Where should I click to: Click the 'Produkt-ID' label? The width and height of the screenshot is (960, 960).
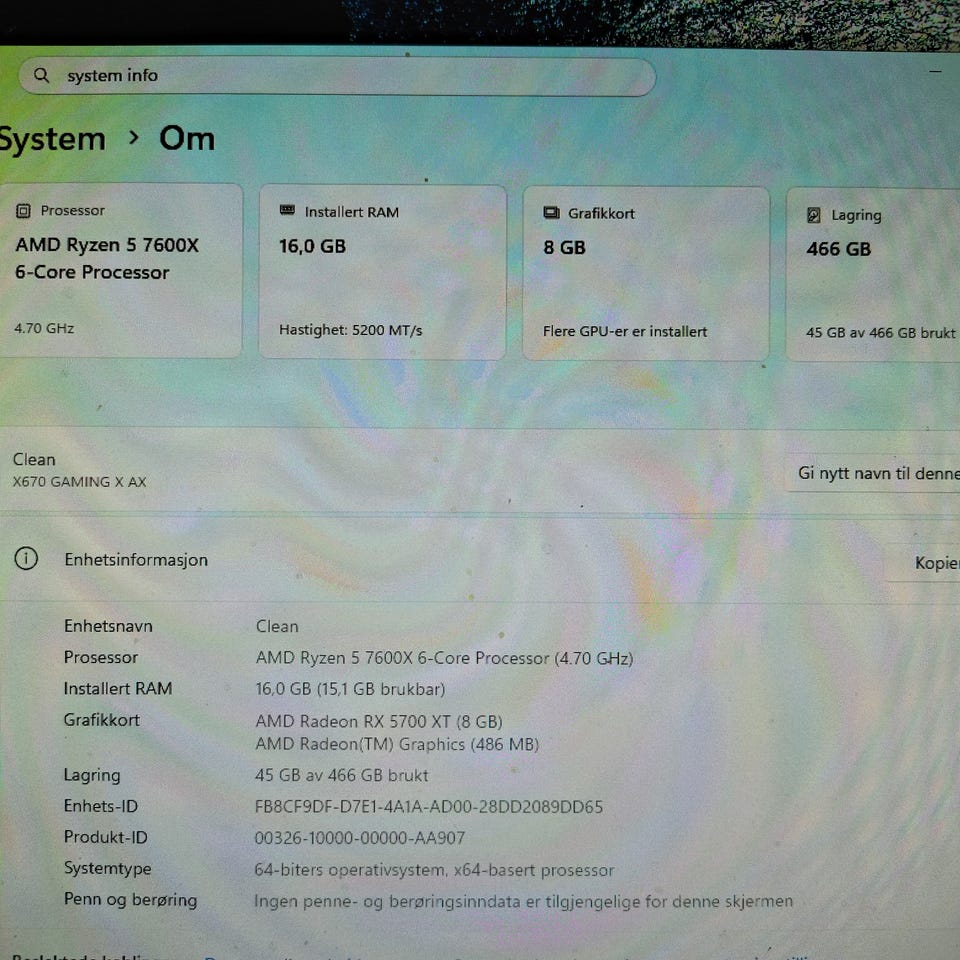105,837
